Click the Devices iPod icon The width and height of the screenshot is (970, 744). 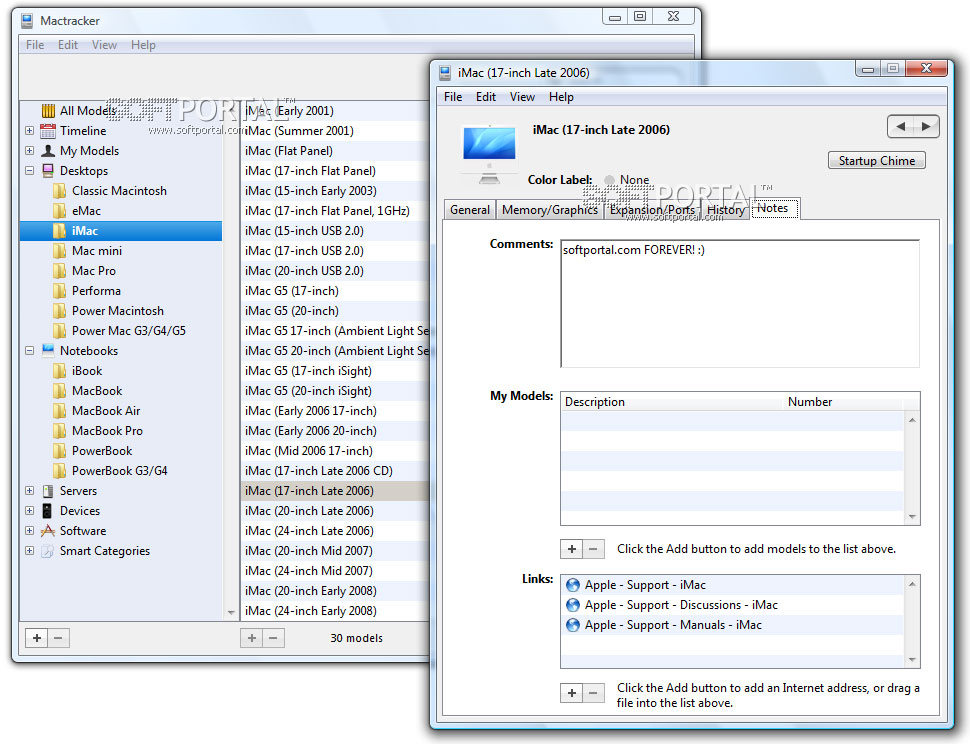pos(48,511)
